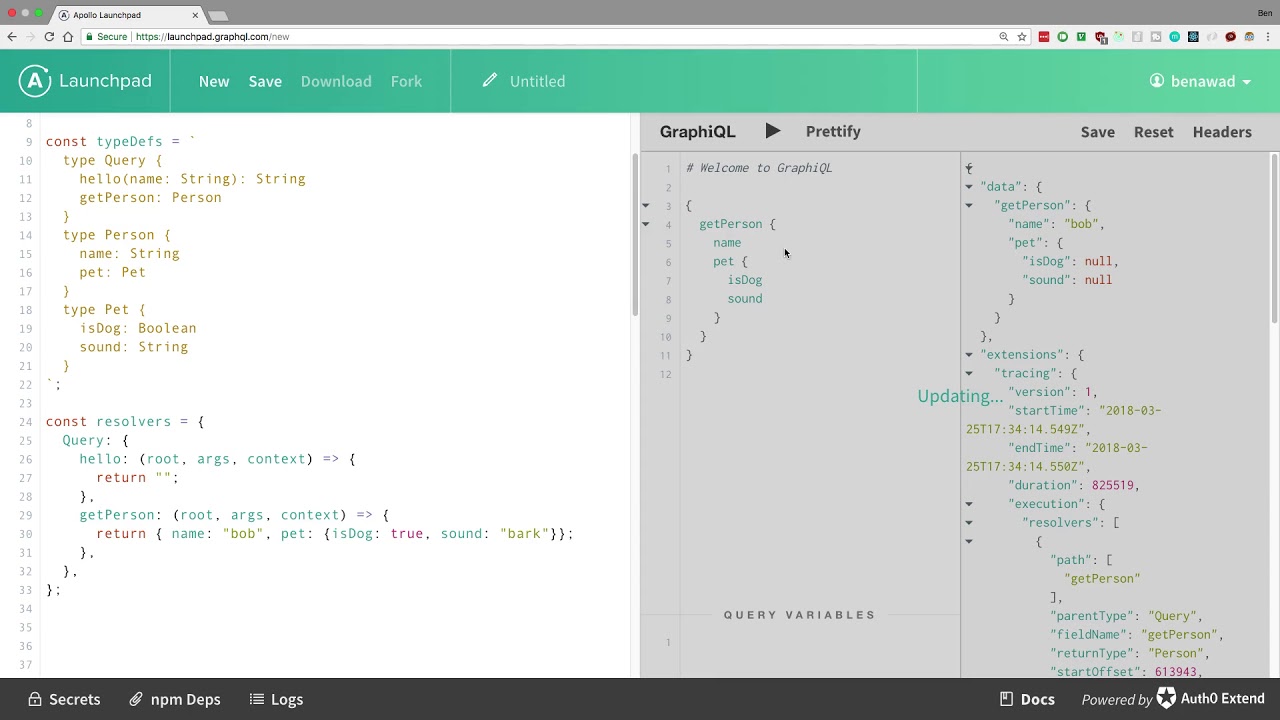1280x720 pixels.
Task: Click the book icon beside Docs
Action: click(x=1007, y=698)
